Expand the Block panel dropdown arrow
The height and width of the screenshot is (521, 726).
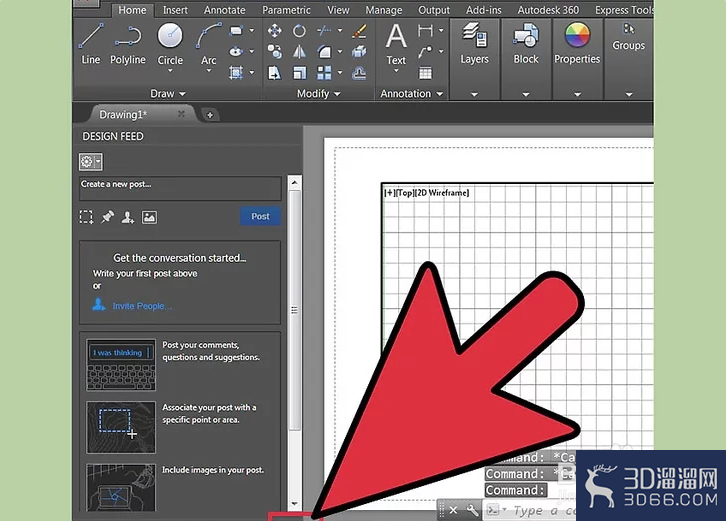click(x=526, y=94)
